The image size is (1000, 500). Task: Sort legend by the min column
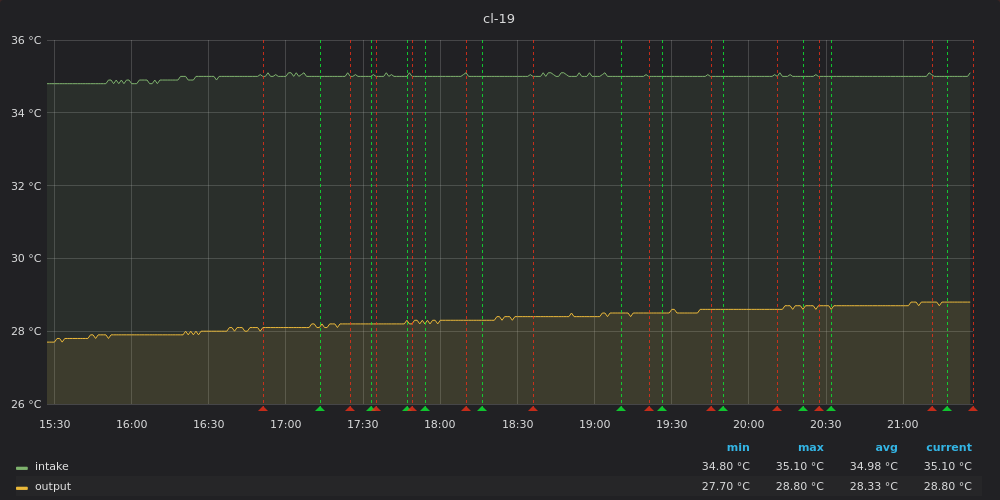[738, 448]
